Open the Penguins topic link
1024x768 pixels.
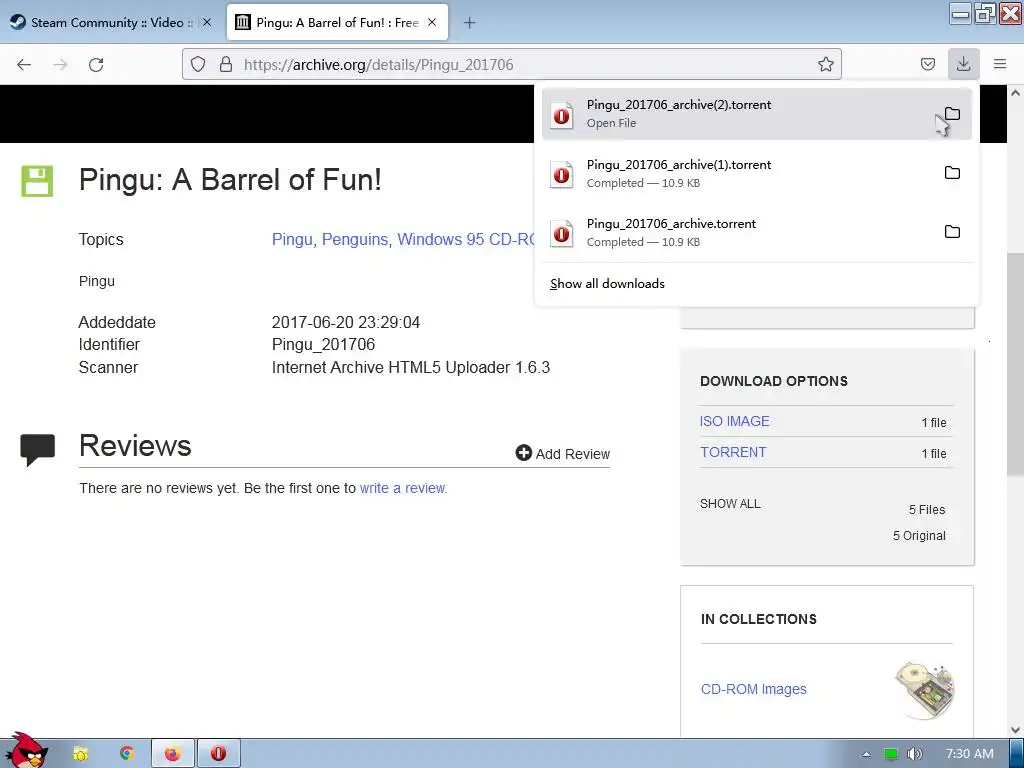click(355, 239)
